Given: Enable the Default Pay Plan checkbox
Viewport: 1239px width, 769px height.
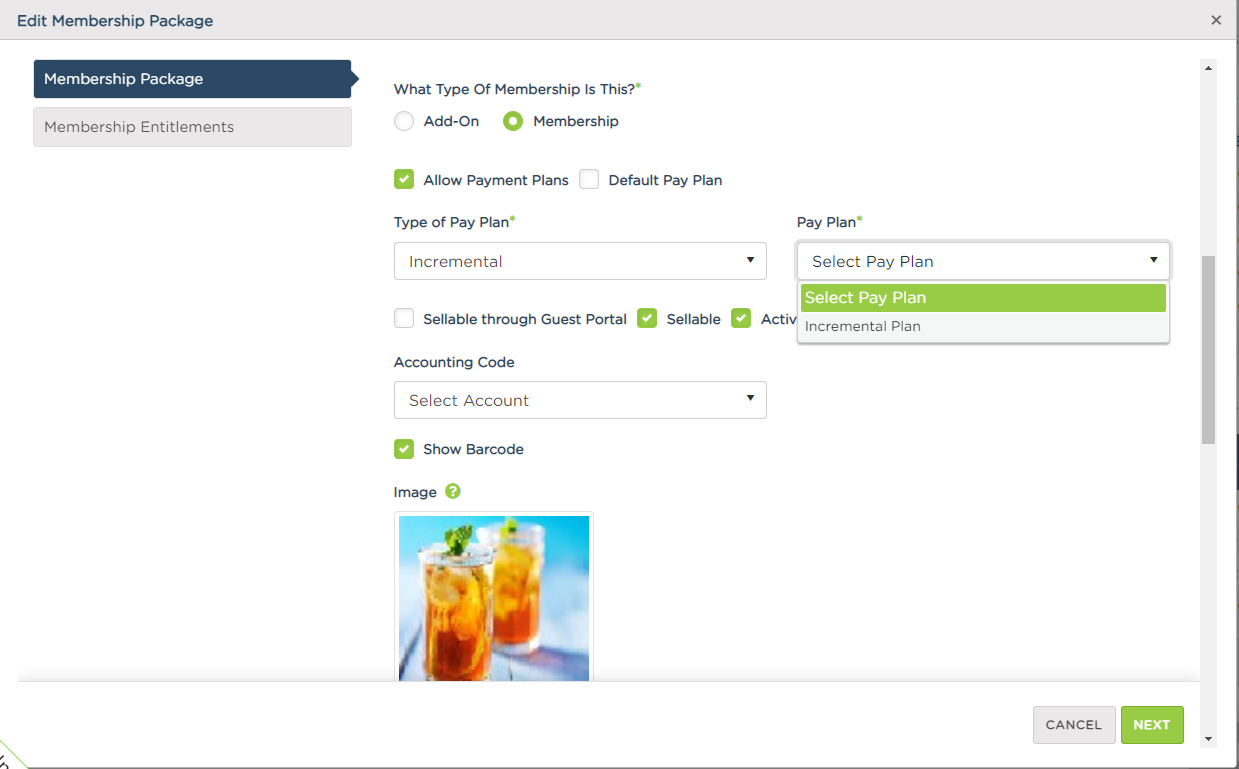Looking at the screenshot, I should (589, 180).
